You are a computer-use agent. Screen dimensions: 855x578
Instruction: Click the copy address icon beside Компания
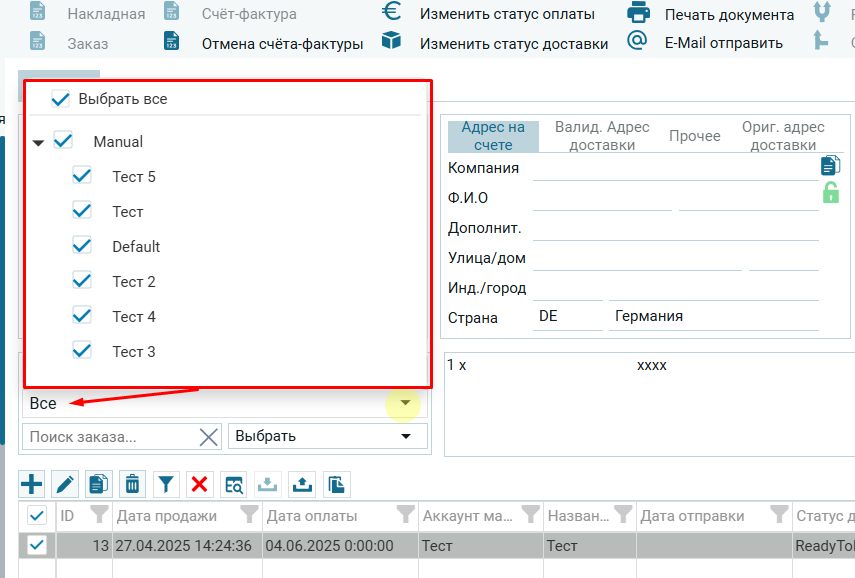coord(830,166)
